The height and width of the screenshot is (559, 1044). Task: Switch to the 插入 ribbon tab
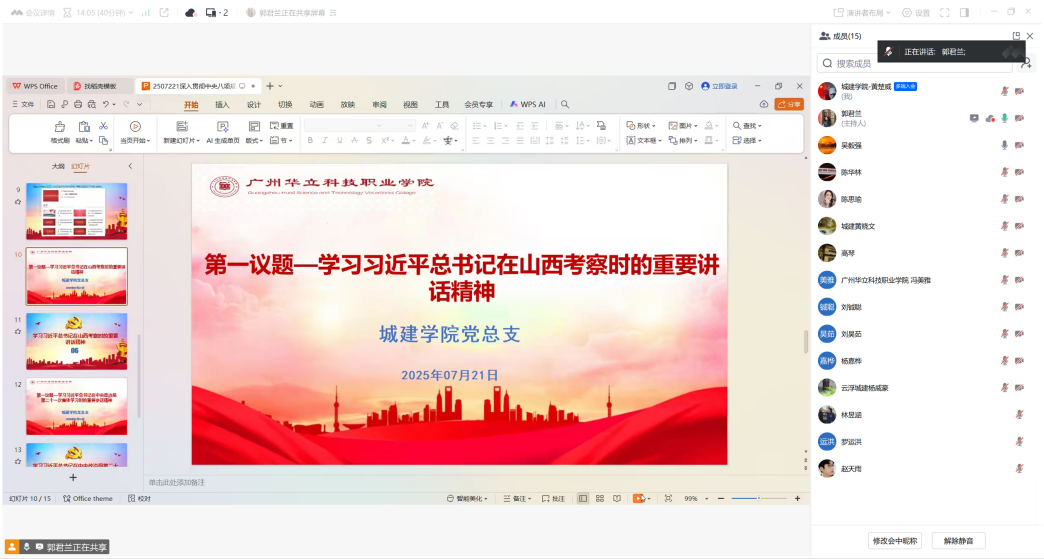click(222, 104)
